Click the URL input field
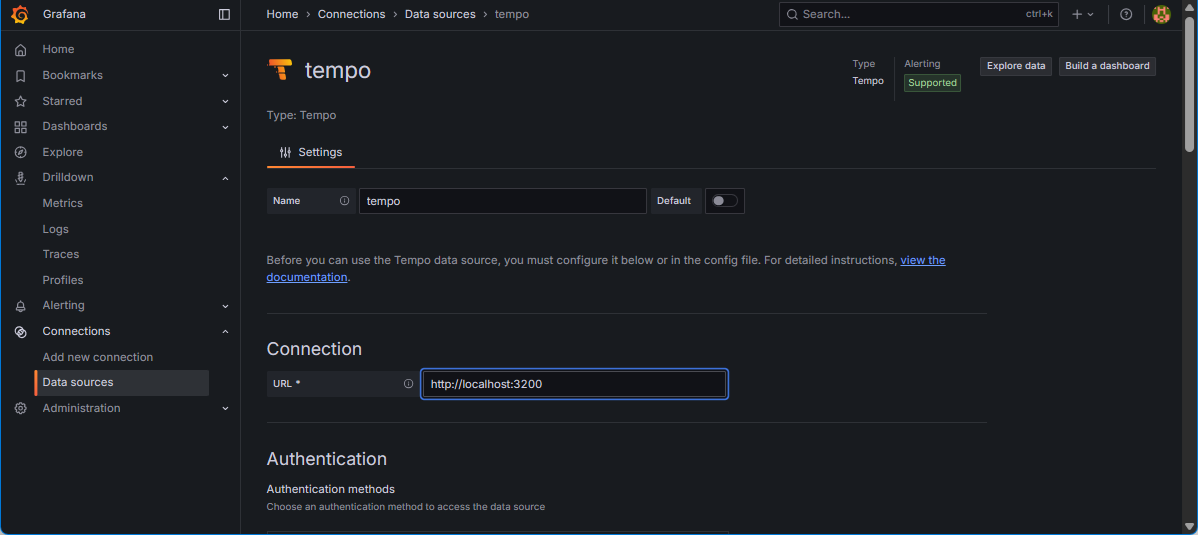This screenshot has height=535, width=1198. click(574, 384)
